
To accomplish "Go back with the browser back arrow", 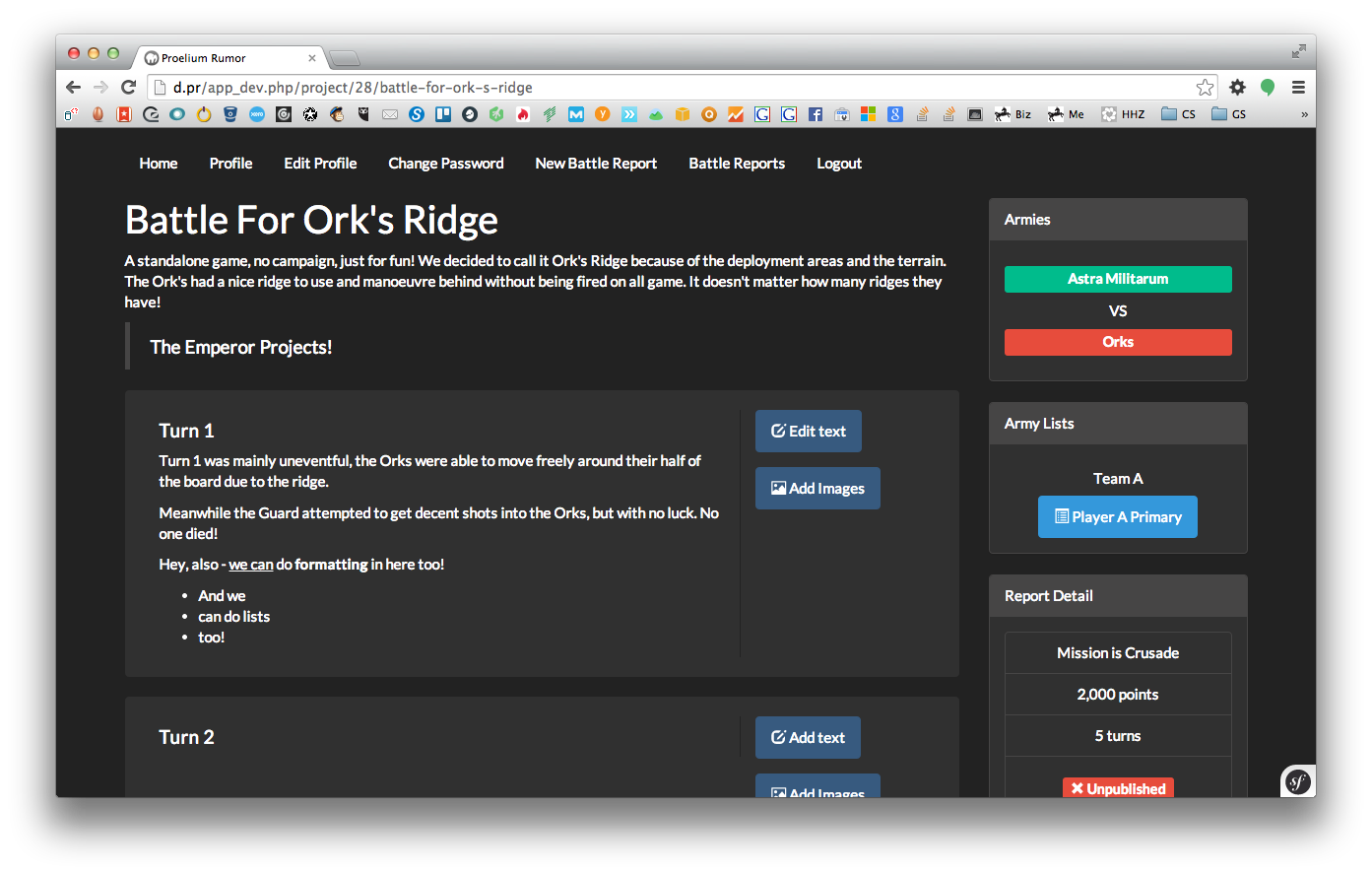I will [73, 88].
